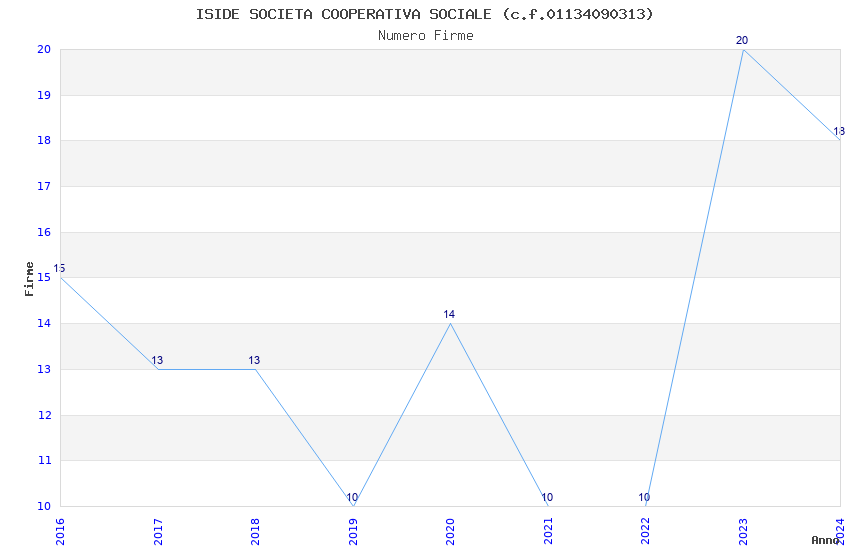Click the y-axis tick label 18
This screenshot has height=550, width=850.
click(x=44, y=140)
